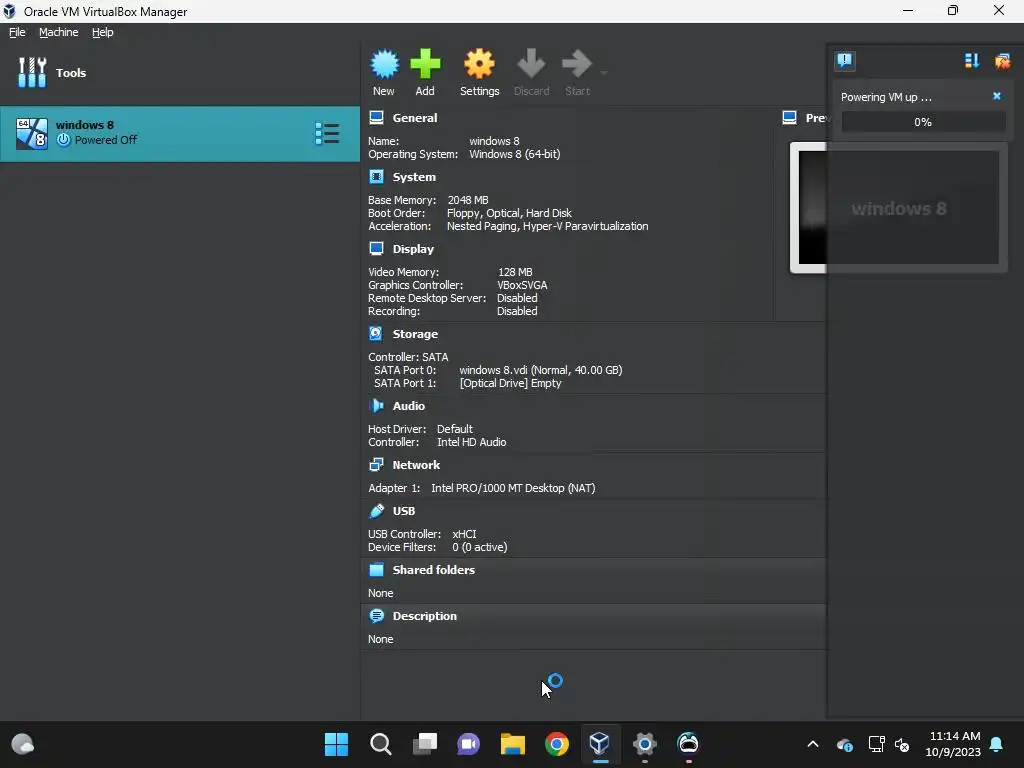The height and width of the screenshot is (768, 1024).
Task: Click windows 8.vdi storage entry
Action: [x=541, y=370]
